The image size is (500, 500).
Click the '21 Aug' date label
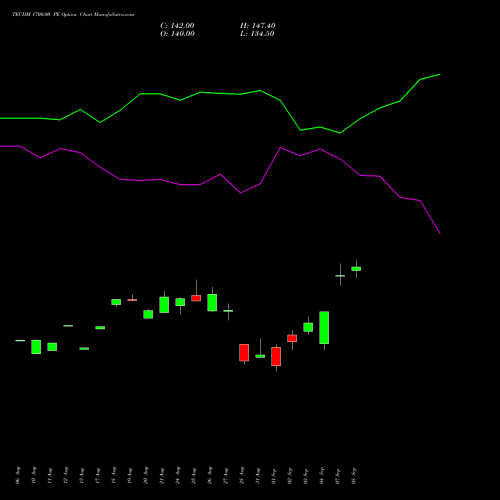162,476
